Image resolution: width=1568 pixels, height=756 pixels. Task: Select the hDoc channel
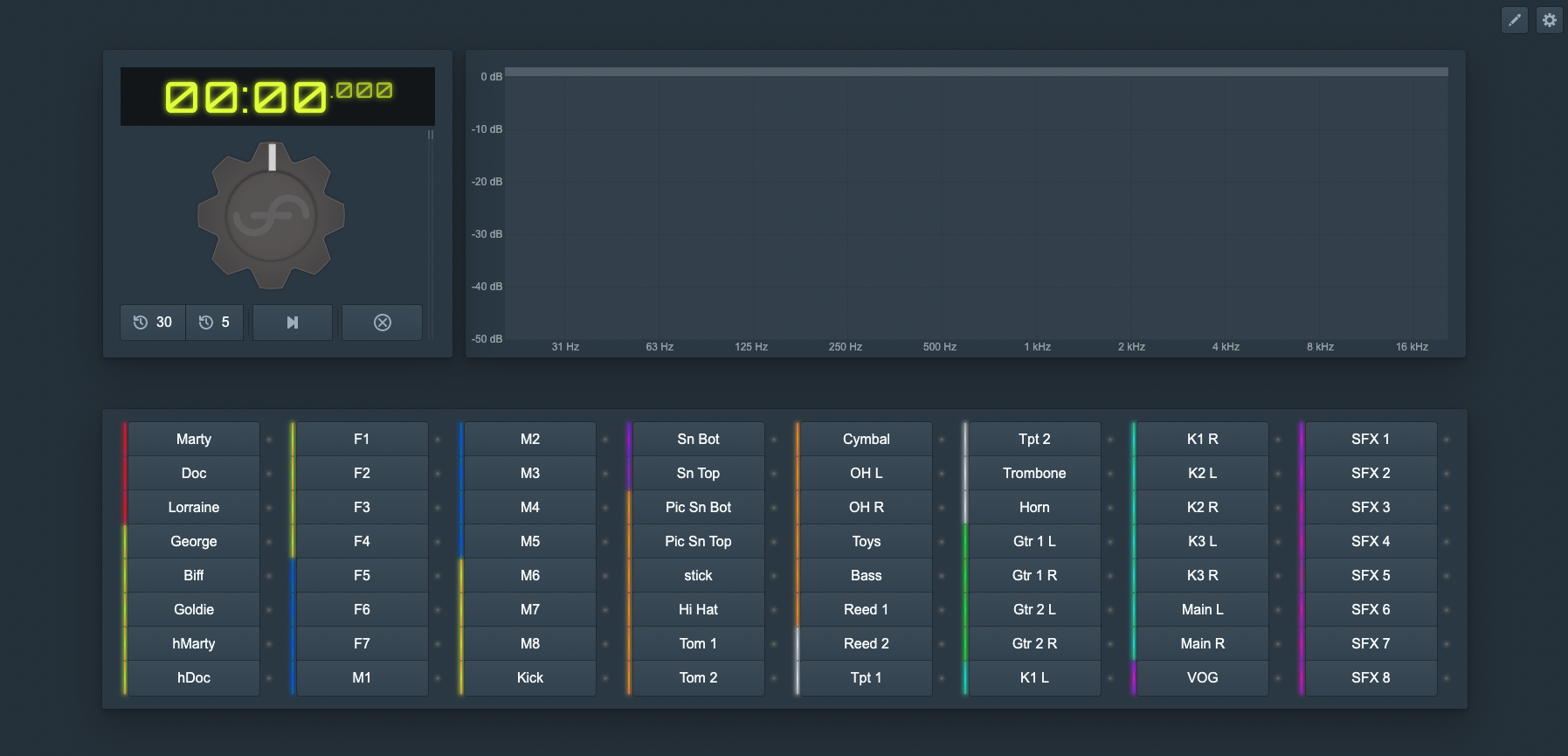click(194, 677)
